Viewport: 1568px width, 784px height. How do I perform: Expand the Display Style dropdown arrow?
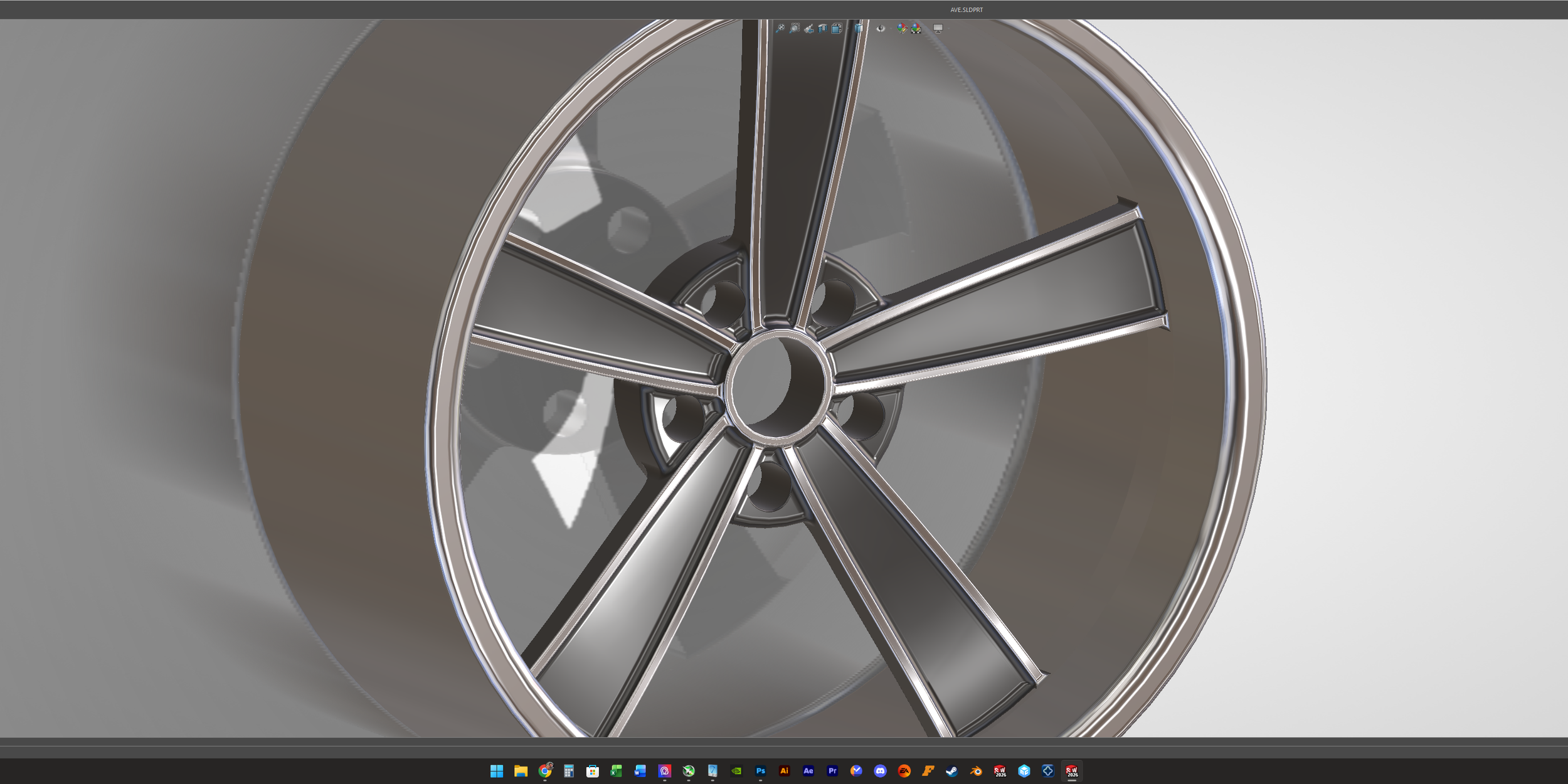click(869, 28)
